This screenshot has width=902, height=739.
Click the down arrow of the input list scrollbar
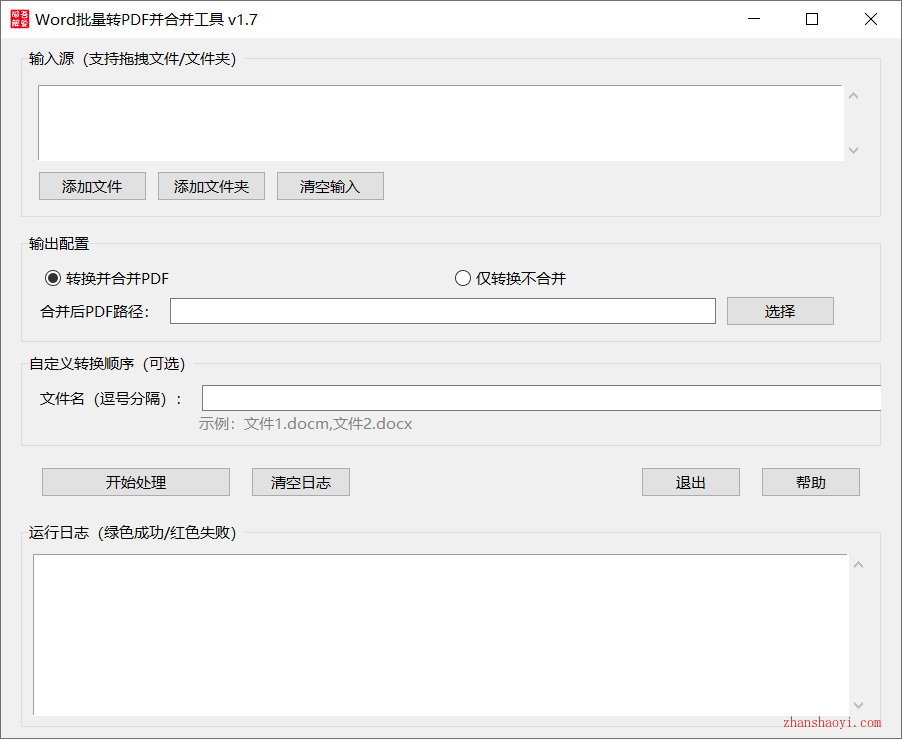point(853,150)
